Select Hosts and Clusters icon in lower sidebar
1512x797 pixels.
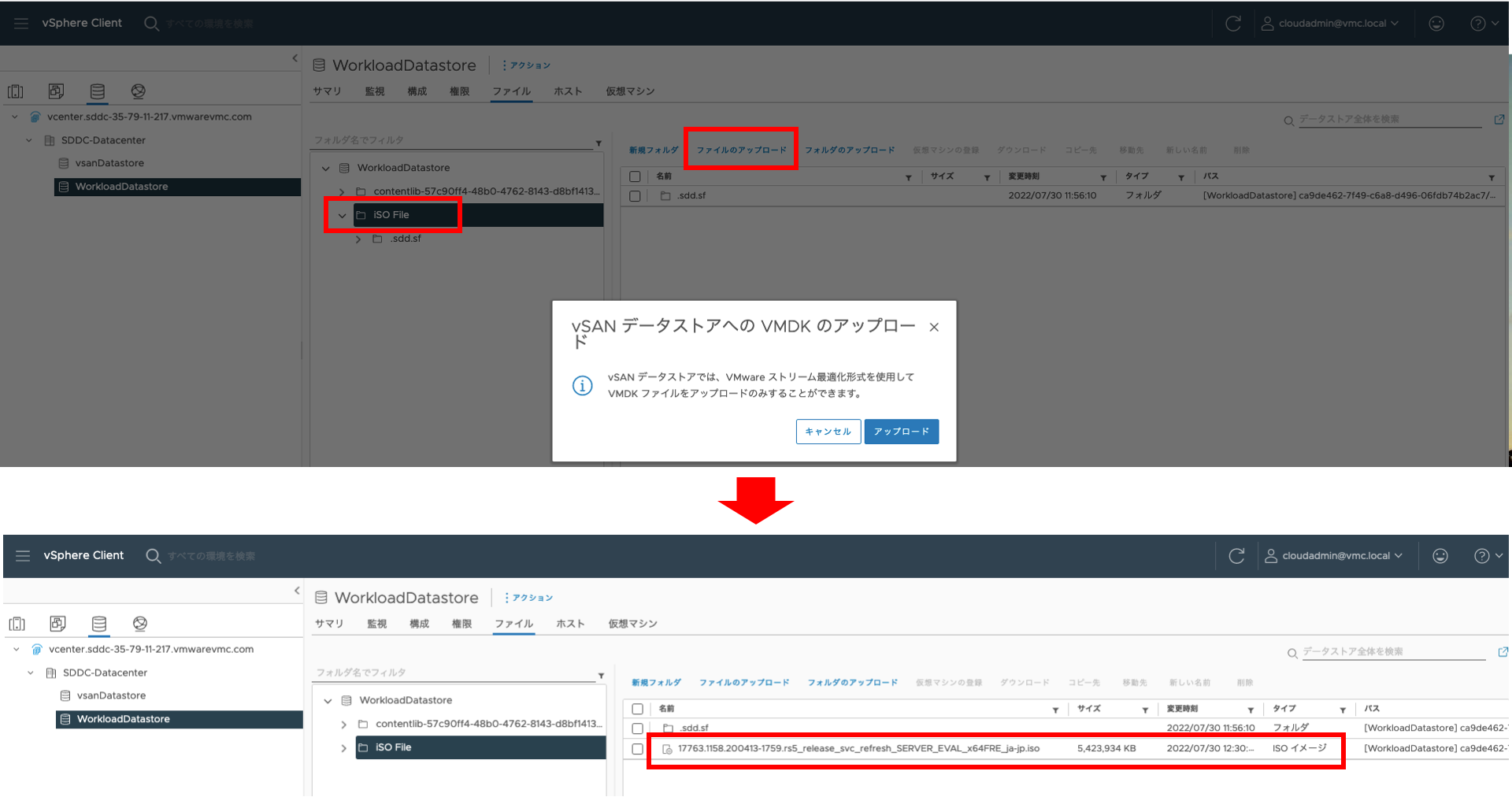pyautogui.click(x=17, y=624)
